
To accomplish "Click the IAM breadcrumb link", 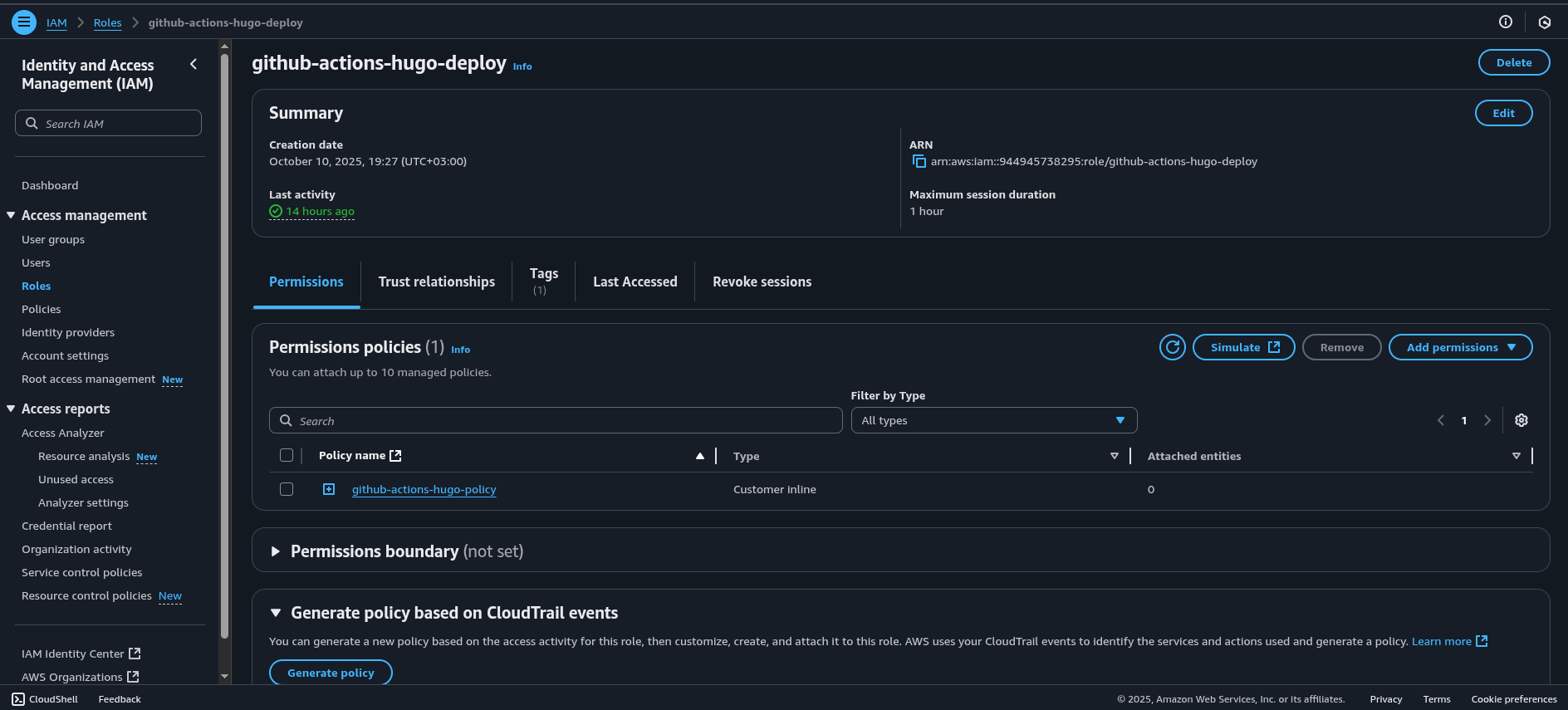I will click(x=56, y=22).
